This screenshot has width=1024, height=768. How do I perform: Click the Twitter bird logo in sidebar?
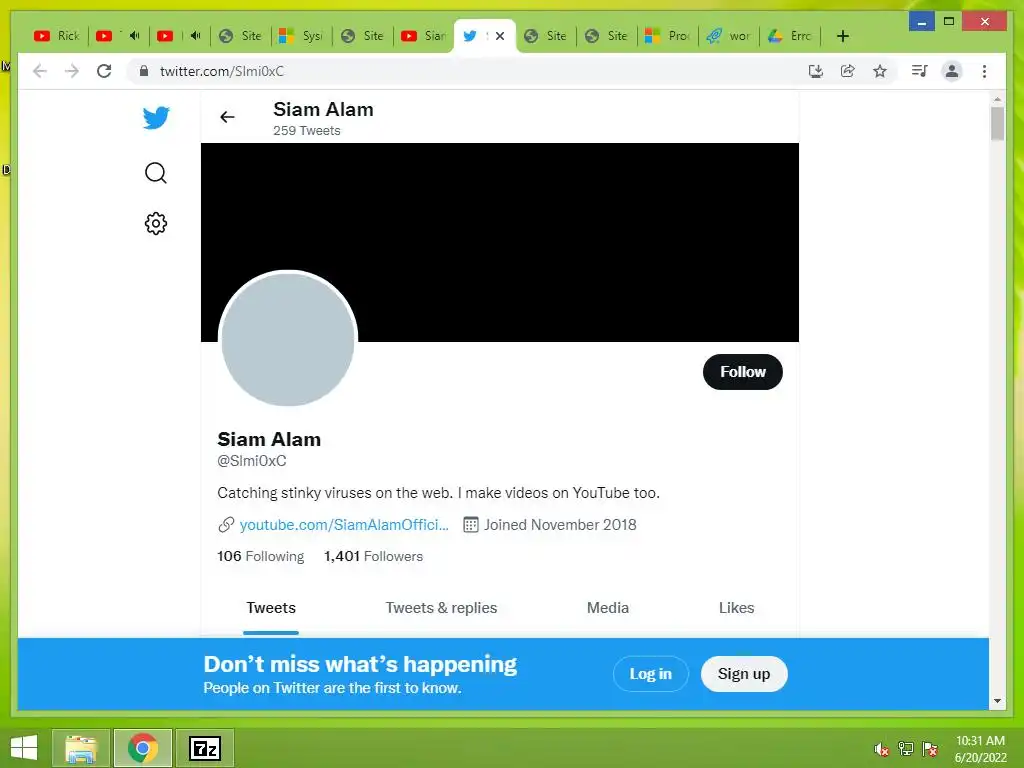[x=156, y=118]
